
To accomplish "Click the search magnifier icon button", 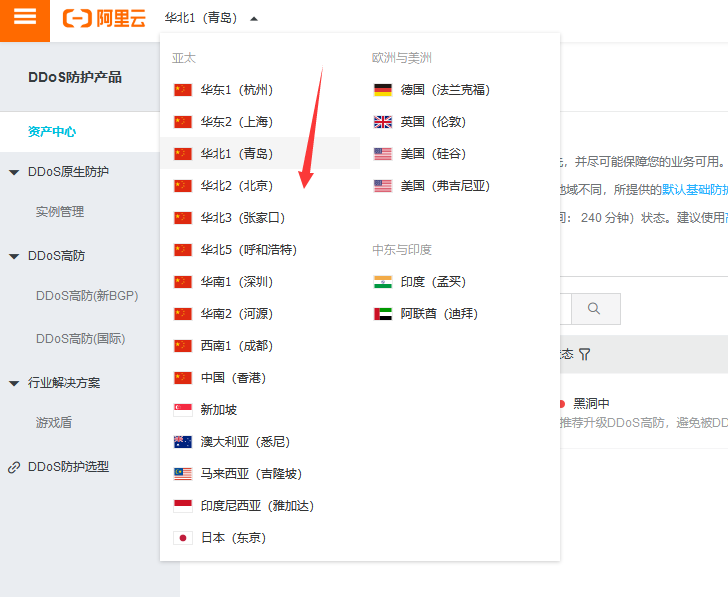I will tap(595, 309).
